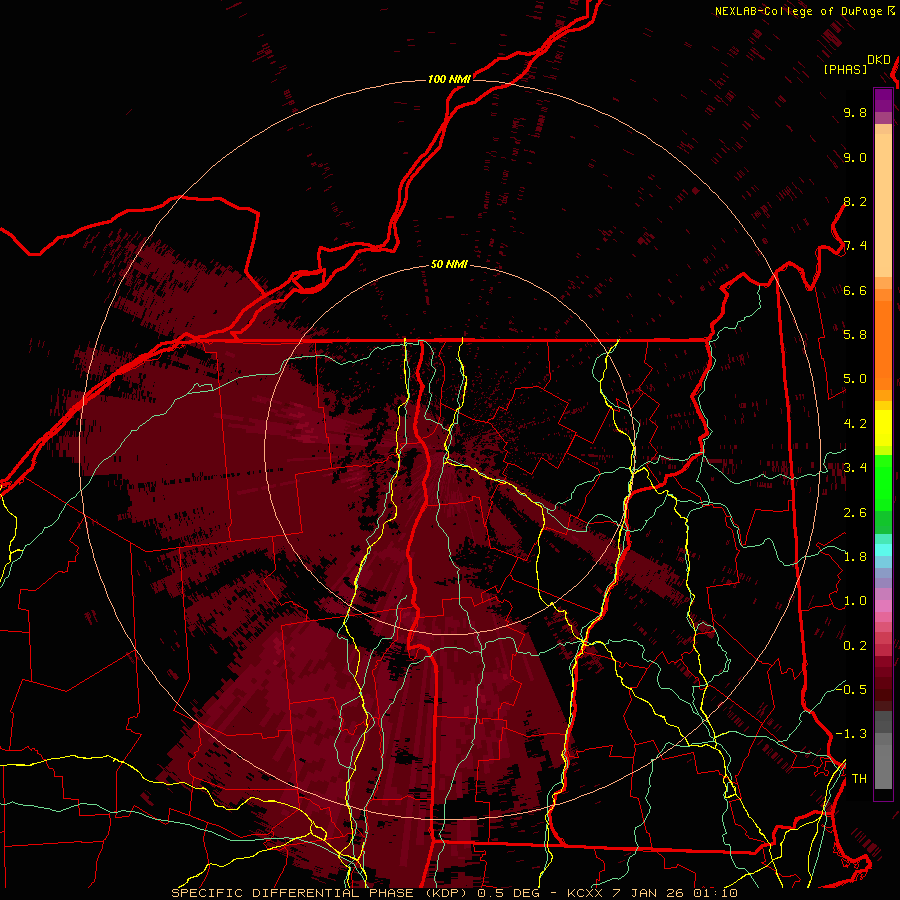Click the 50 NMI range ring label

(x=449, y=265)
